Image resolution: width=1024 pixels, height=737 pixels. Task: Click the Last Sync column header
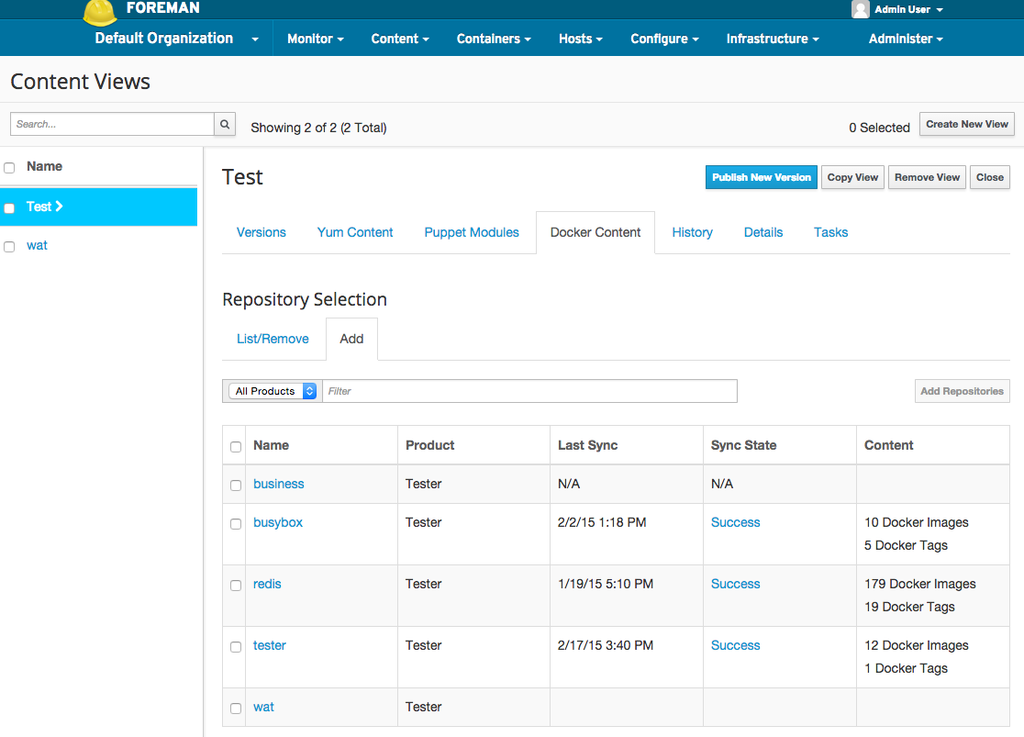point(588,445)
